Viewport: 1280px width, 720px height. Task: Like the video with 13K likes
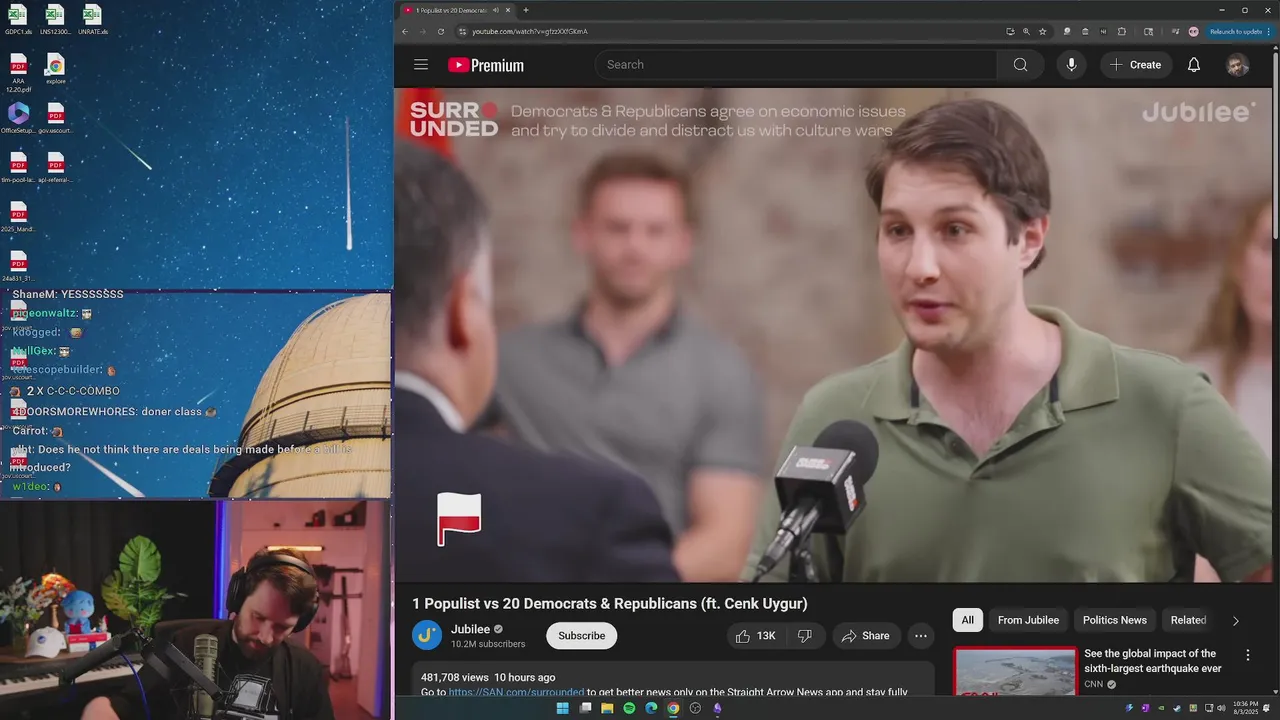pos(756,636)
